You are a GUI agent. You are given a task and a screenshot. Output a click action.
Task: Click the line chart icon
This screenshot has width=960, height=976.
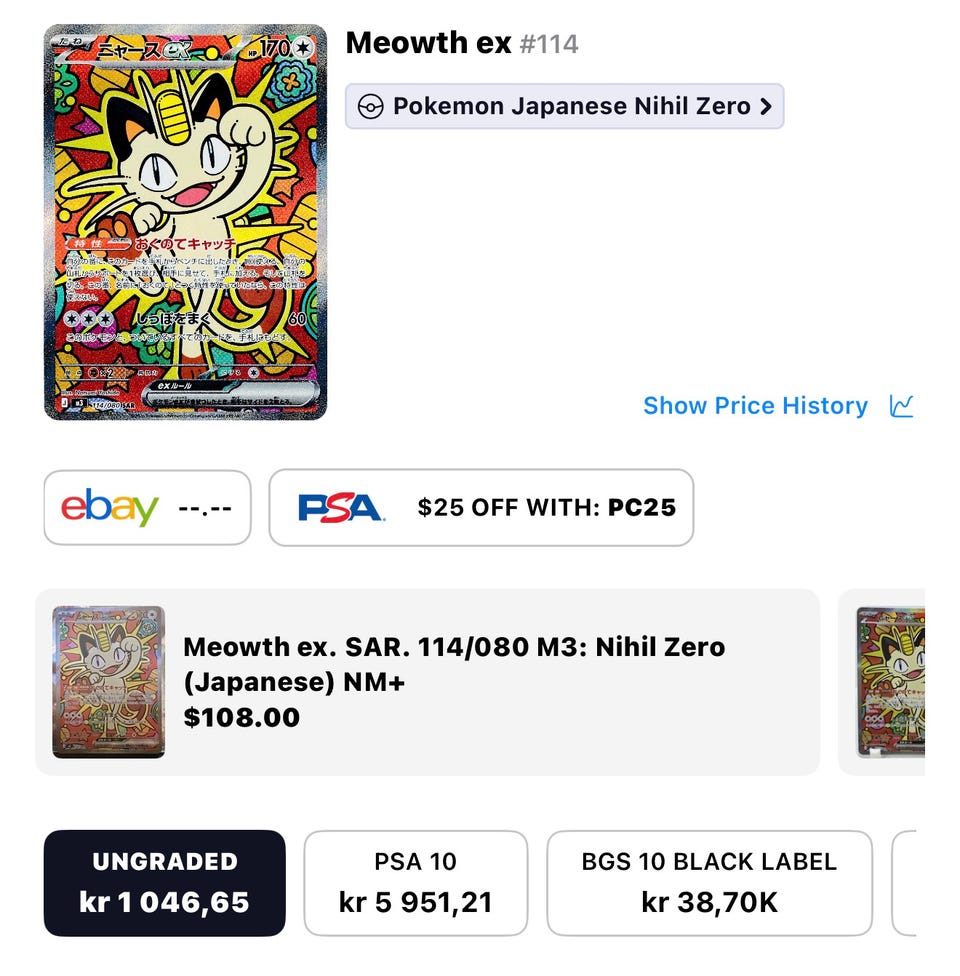coord(901,406)
